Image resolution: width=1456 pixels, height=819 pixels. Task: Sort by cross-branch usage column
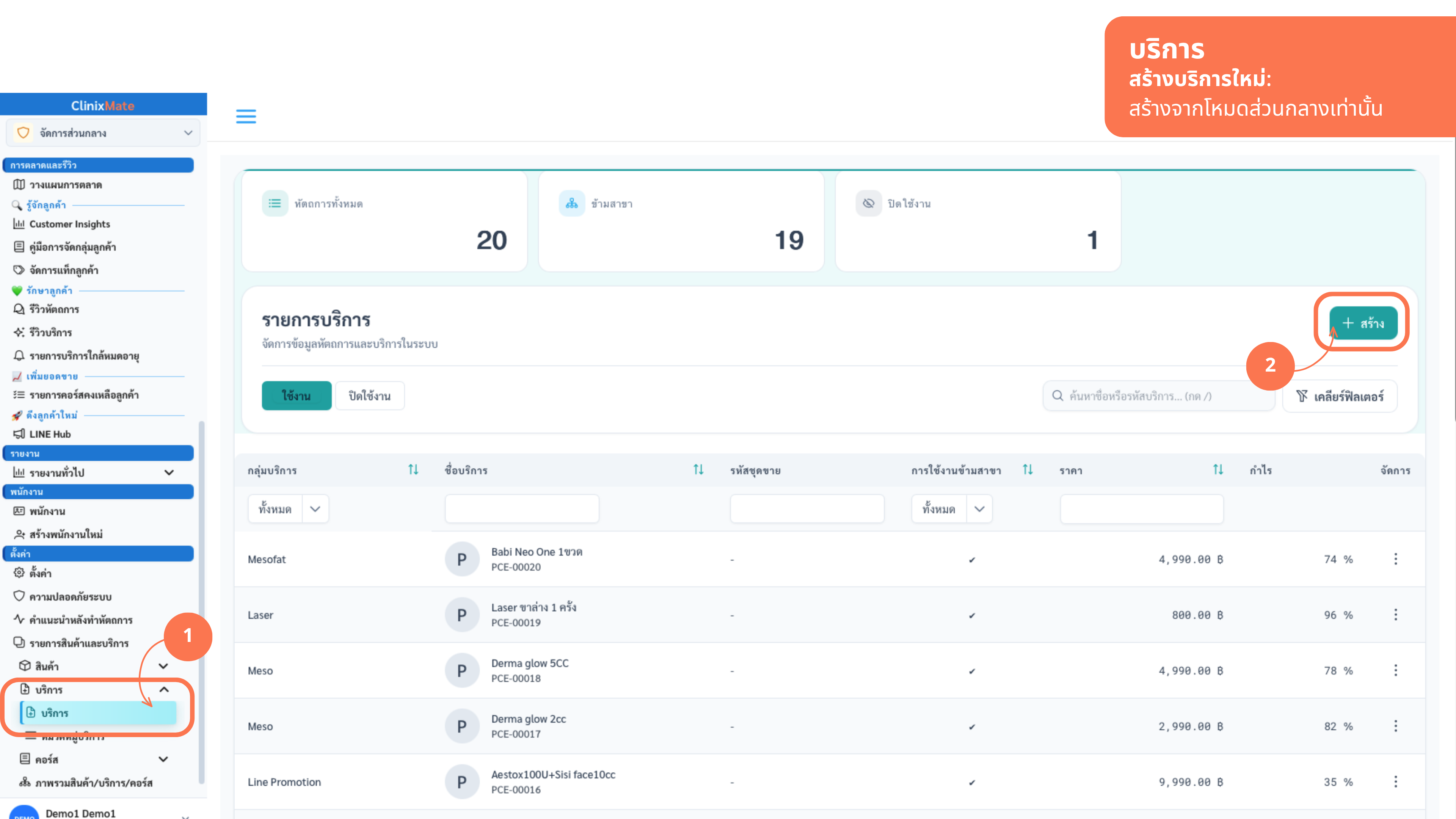pos(1028,470)
